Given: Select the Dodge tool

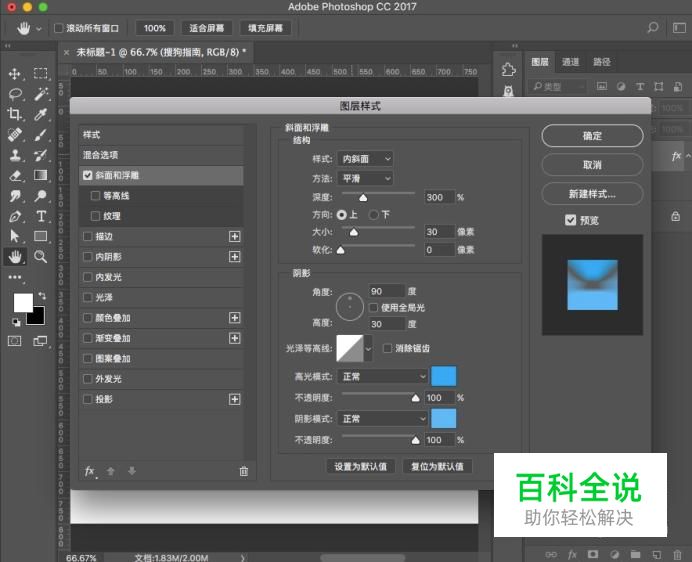Looking at the screenshot, I should 41,196.
